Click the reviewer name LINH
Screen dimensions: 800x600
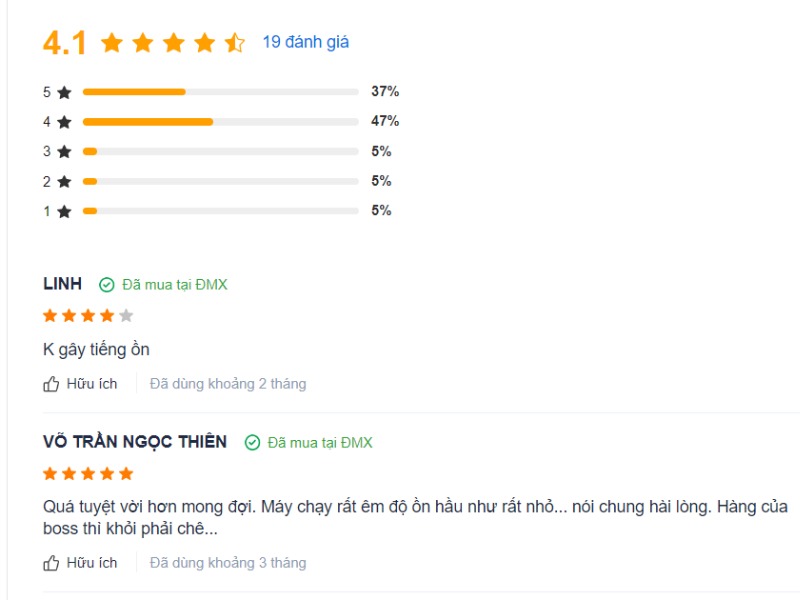[62, 284]
